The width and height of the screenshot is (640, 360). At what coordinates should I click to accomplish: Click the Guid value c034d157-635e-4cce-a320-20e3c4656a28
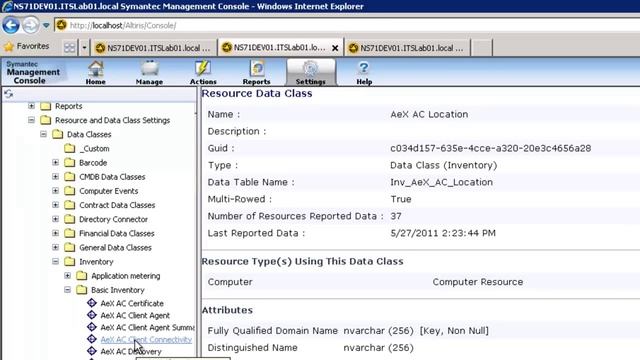click(490, 148)
